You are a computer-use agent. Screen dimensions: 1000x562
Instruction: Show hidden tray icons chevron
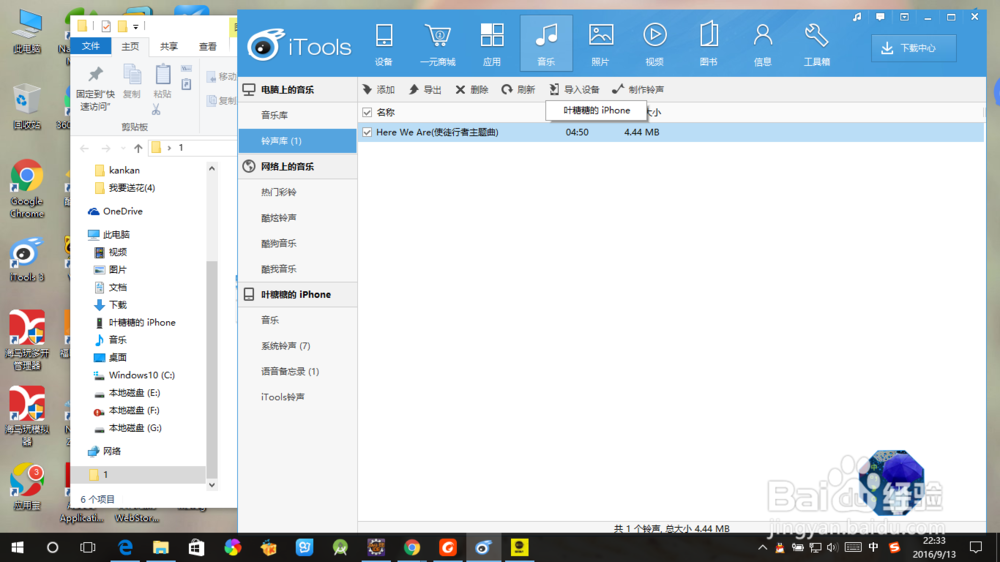762,547
